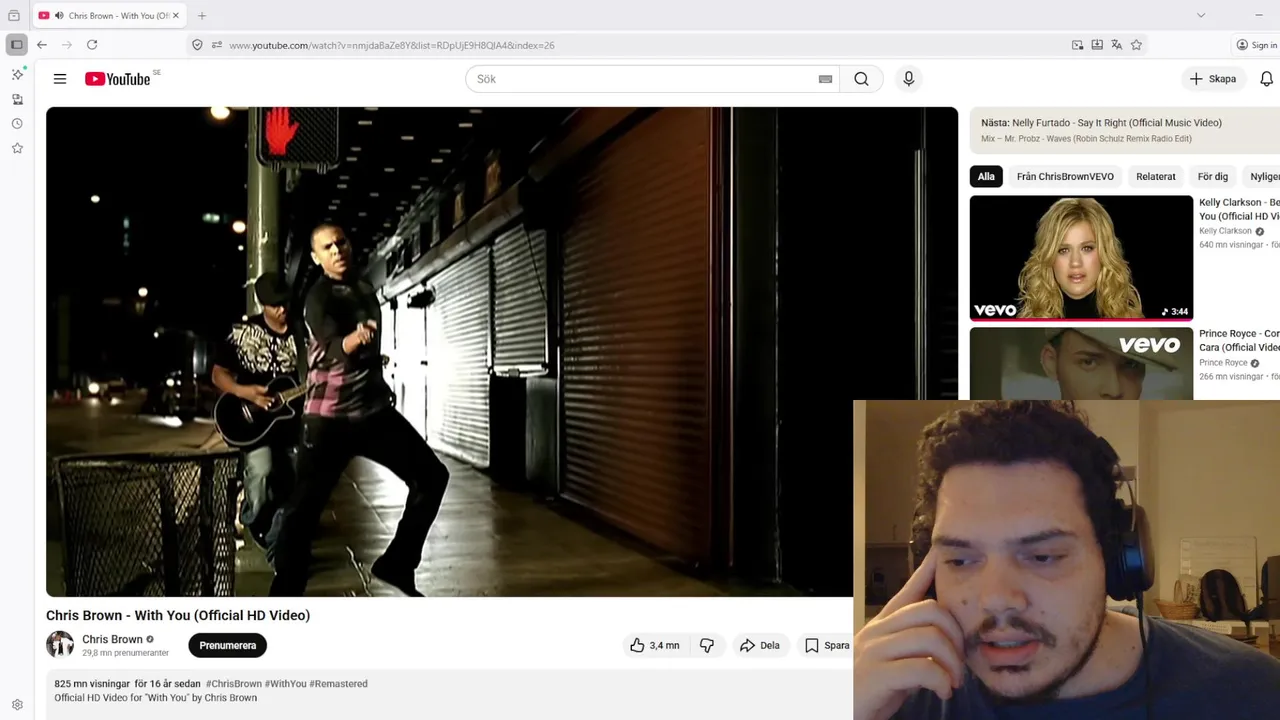Click Sign in button
1280x720 pixels.
tap(1257, 45)
